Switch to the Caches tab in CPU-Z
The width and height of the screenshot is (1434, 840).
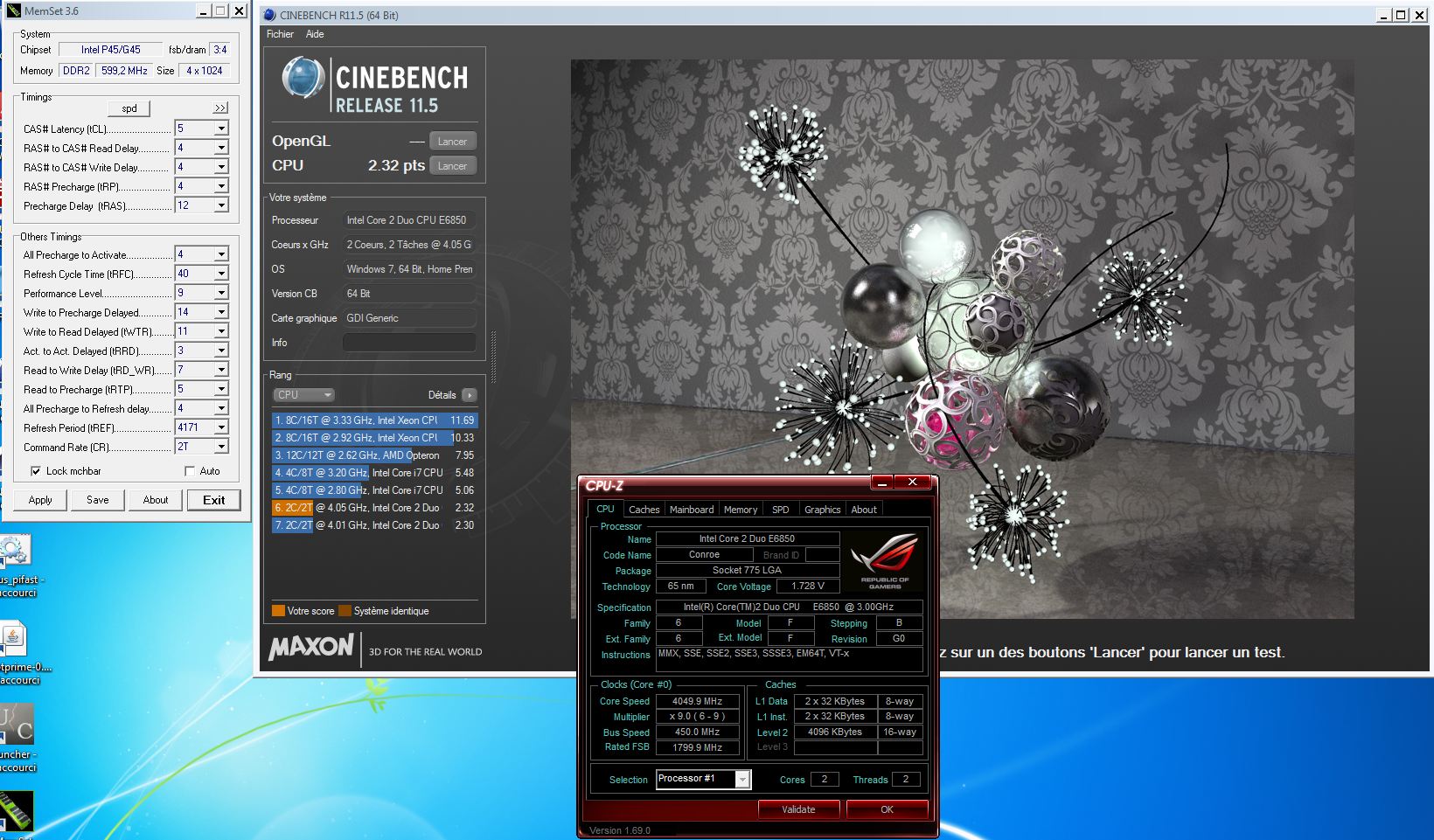coord(644,509)
